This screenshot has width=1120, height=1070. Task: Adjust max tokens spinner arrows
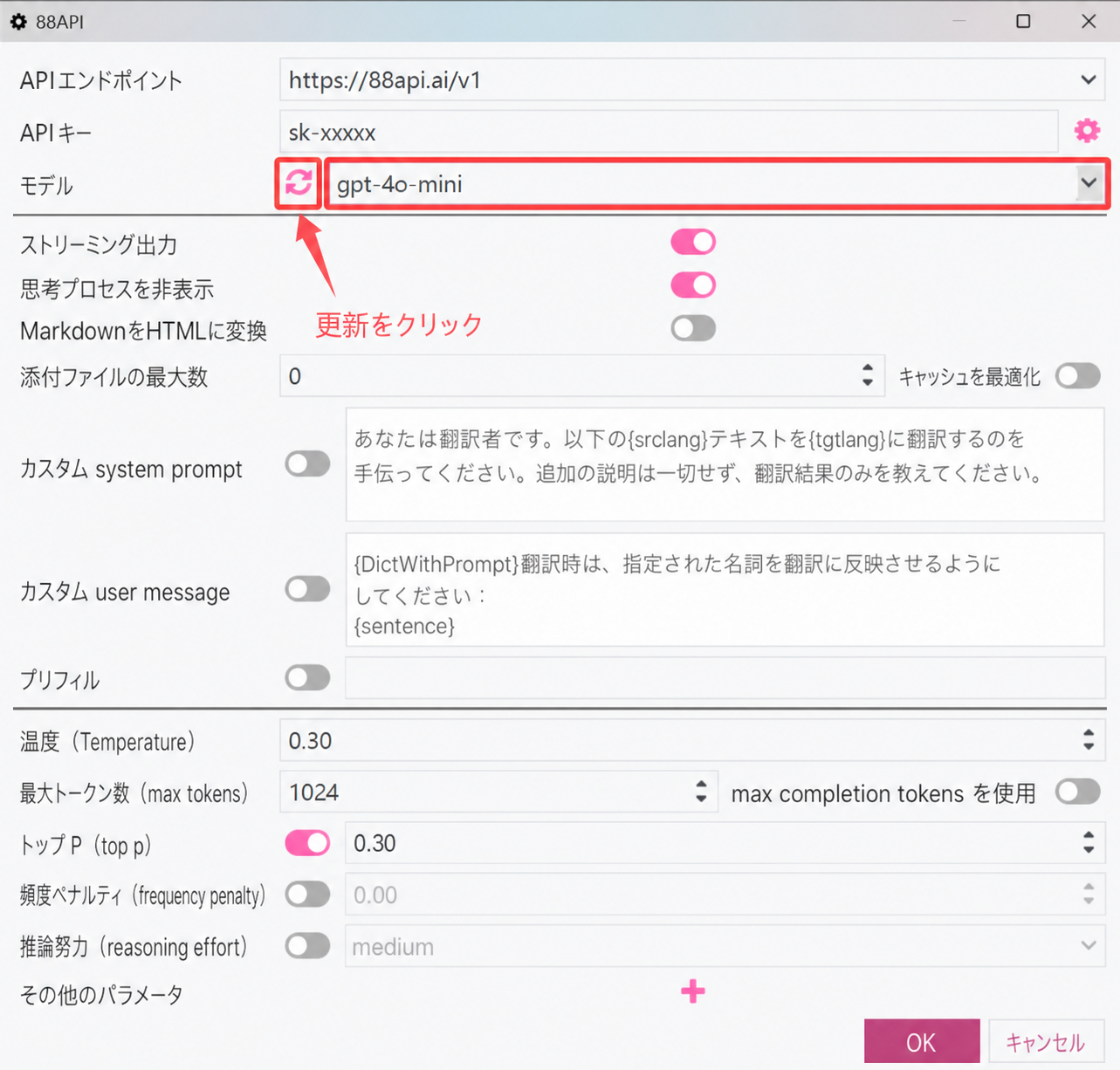701,792
